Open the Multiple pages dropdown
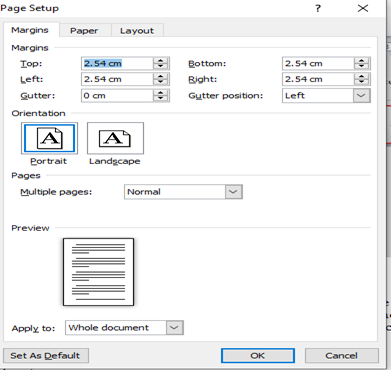This screenshot has height=370, width=391. point(233,192)
